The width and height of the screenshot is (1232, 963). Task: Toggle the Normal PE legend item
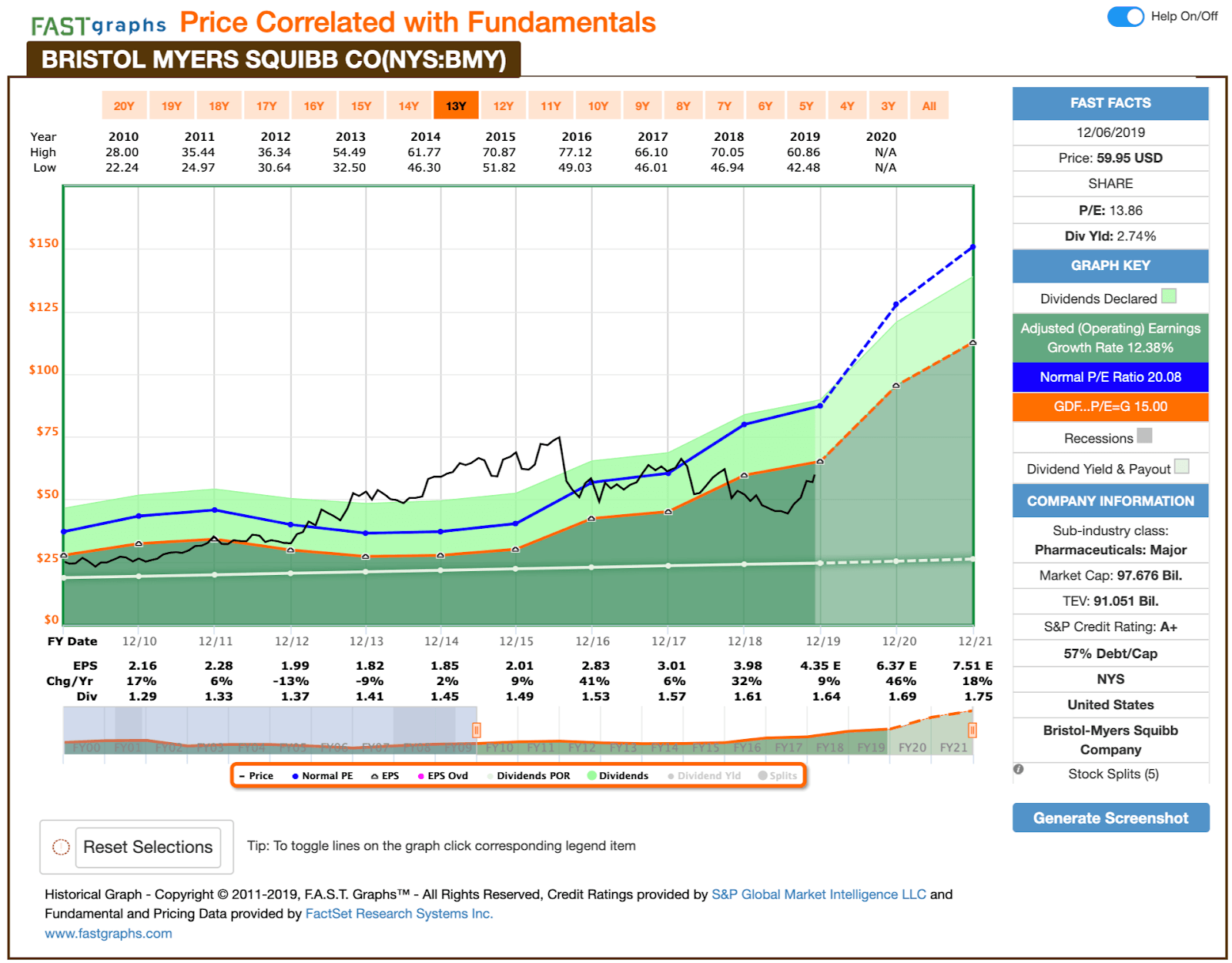(323, 776)
